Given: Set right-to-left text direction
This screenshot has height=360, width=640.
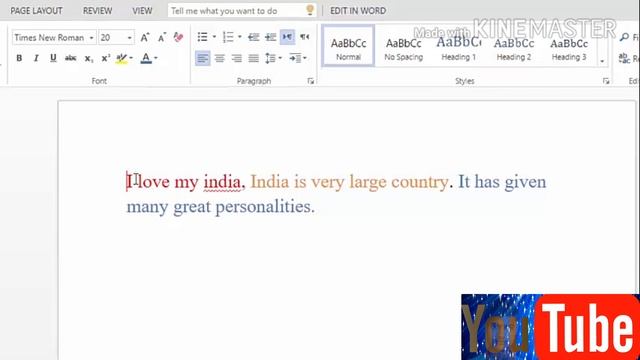Looking at the screenshot, I should click(304, 37).
